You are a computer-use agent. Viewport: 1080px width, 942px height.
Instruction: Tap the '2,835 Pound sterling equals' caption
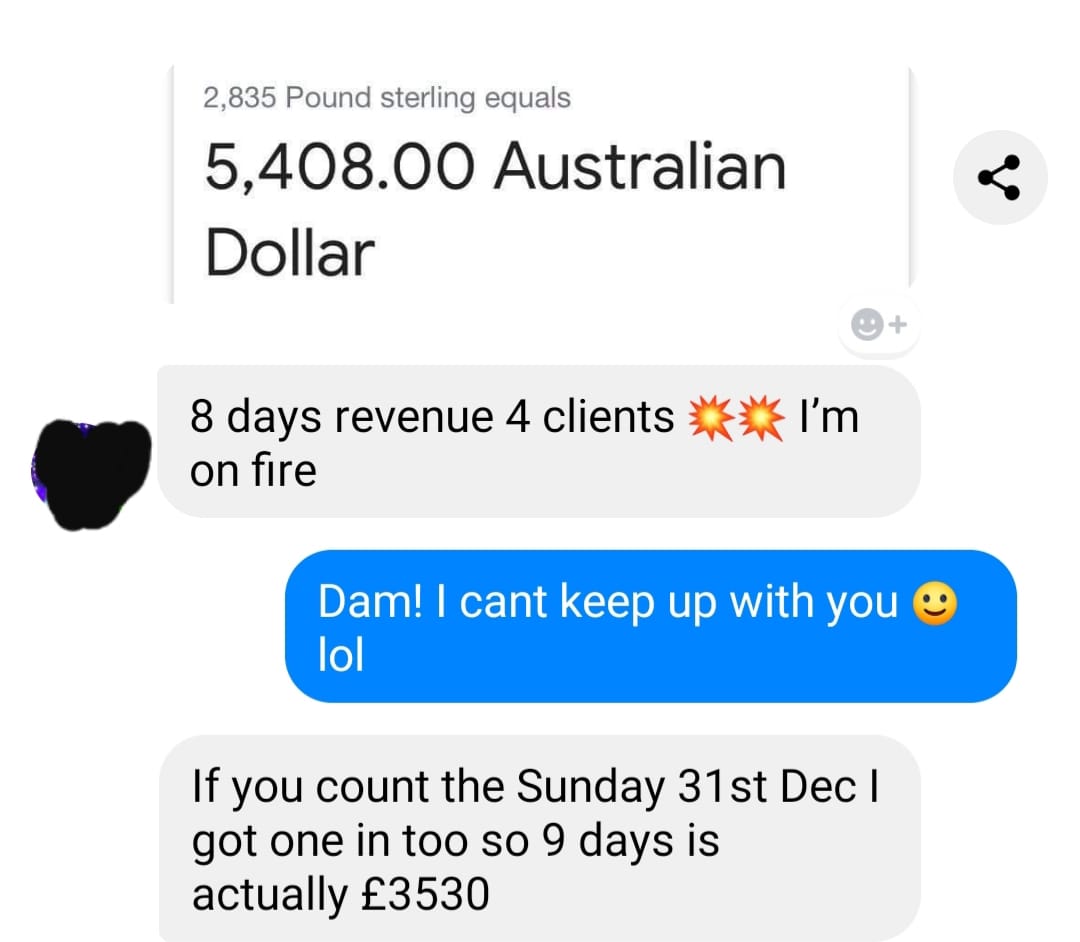[386, 97]
